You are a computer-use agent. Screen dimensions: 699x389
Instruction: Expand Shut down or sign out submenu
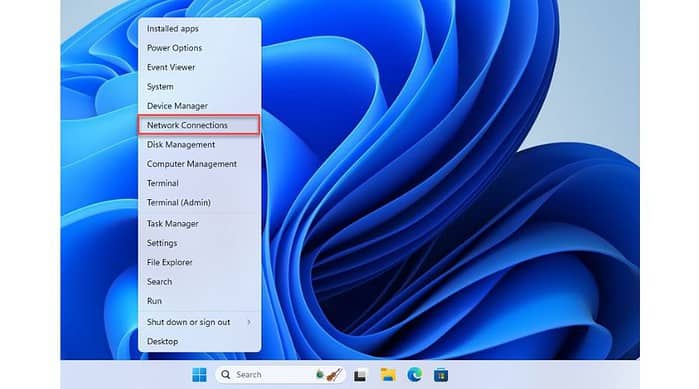pyautogui.click(x=199, y=322)
